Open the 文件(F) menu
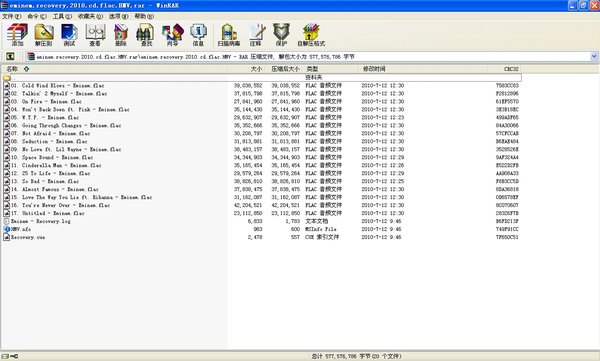The image size is (600, 361). [x=12, y=16]
